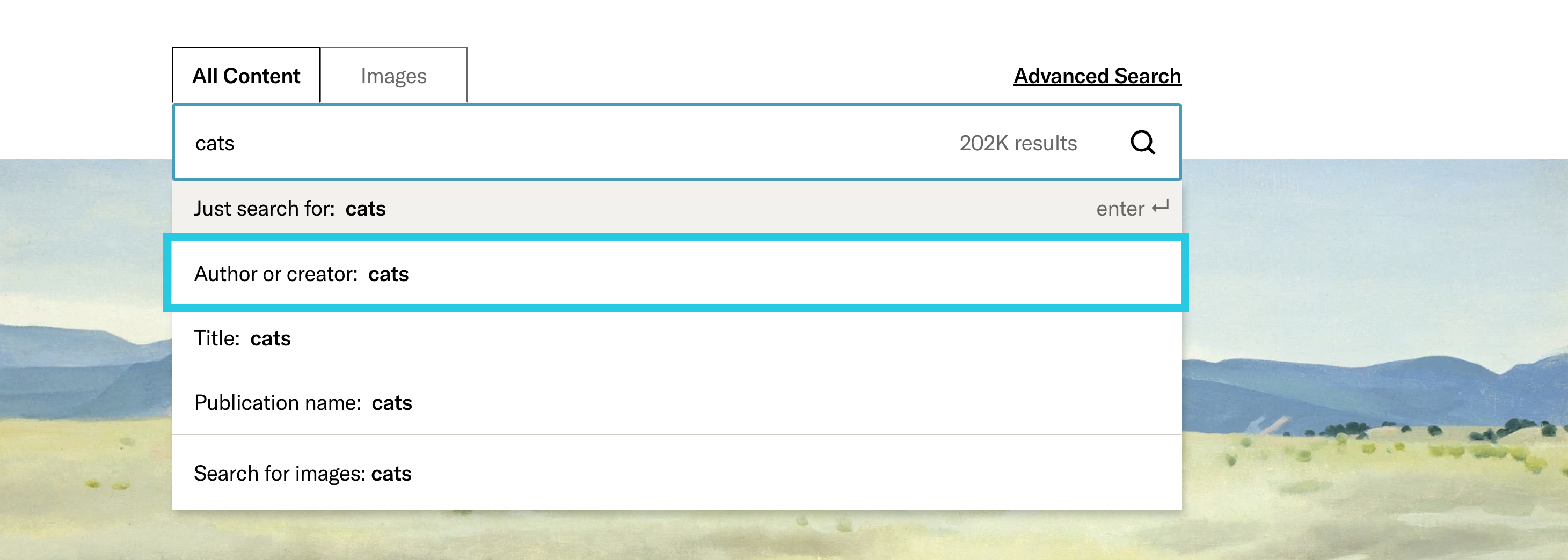The image size is (1568, 560).
Task: Click the grassy plain in the background painting
Action: (1339, 499)
